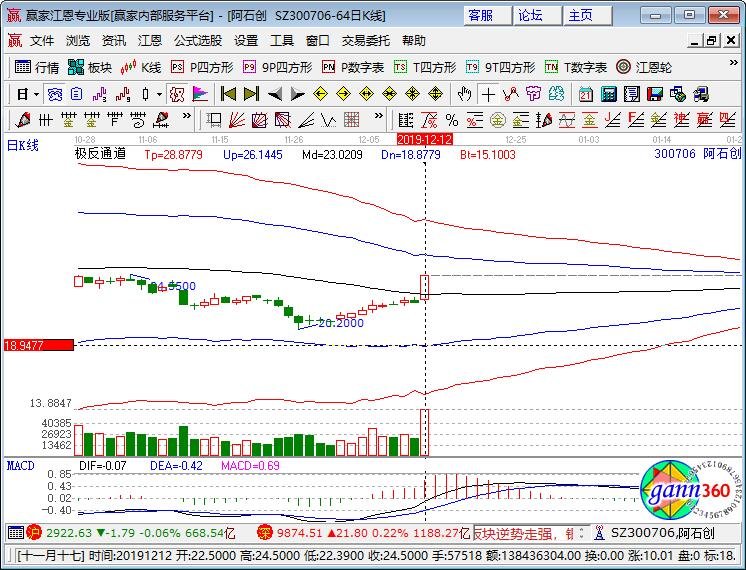
Task: Select the red pencil drawing tool
Action: [x=22, y=120]
